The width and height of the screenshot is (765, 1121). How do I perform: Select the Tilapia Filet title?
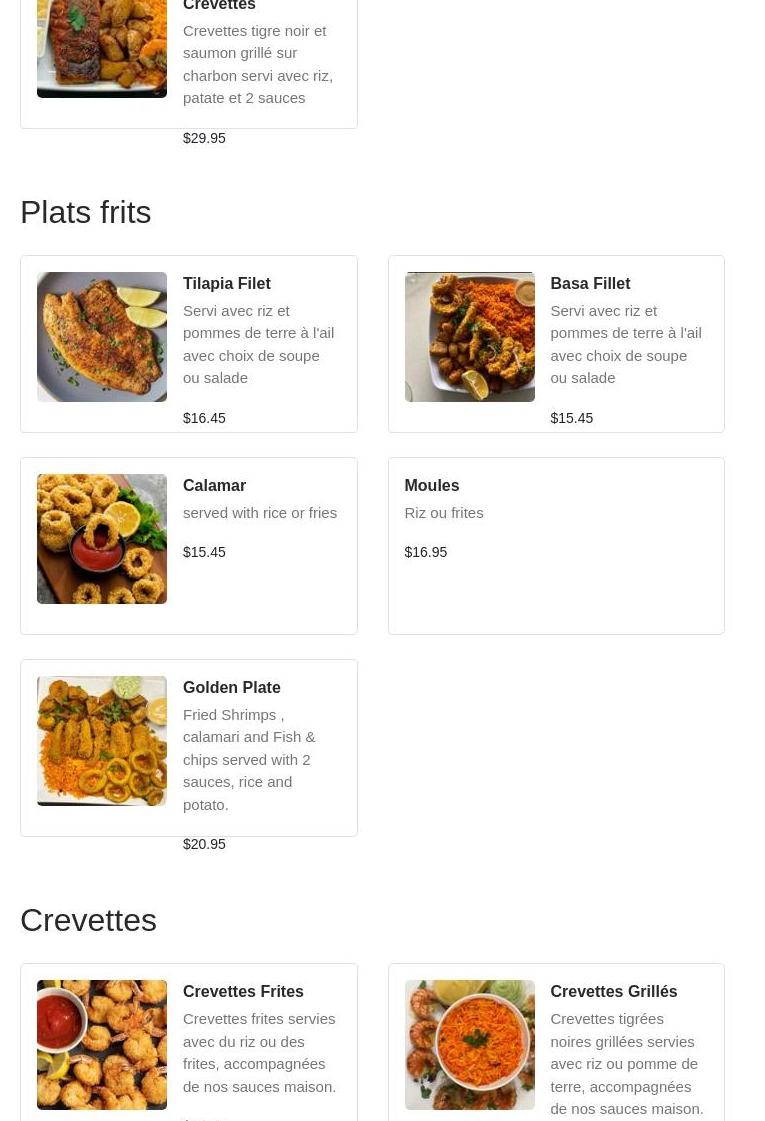click(x=226, y=284)
